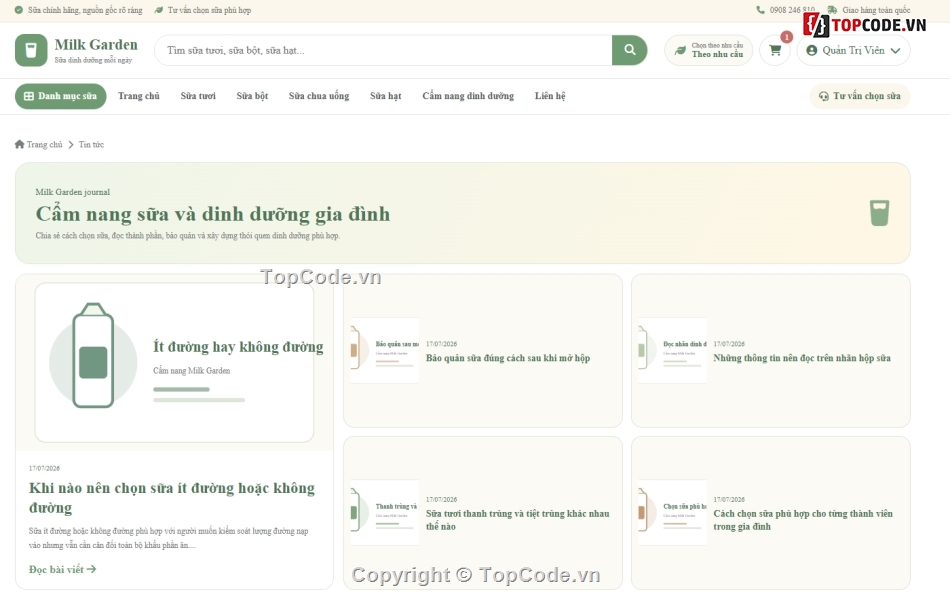Screen dimensions: 950x605
Task: Open the Sữa tươi menu item
Action: [198, 96]
